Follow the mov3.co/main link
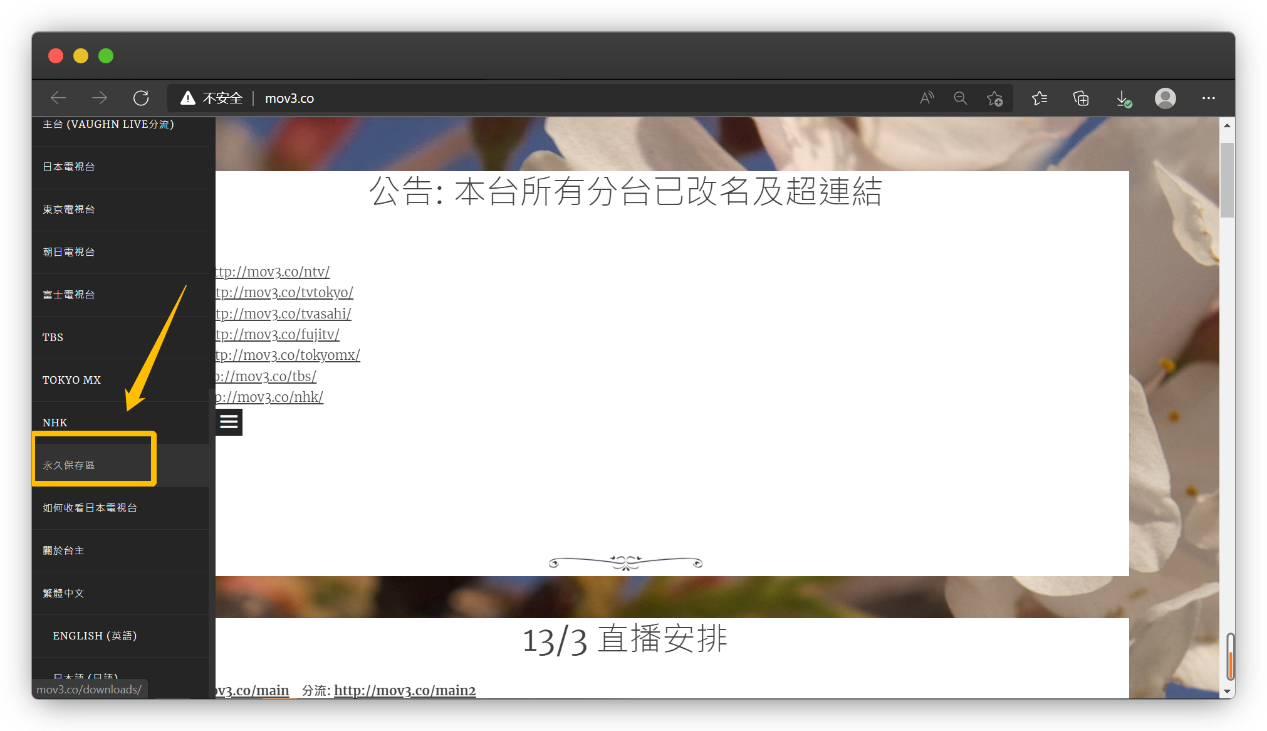 coord(253,690)
